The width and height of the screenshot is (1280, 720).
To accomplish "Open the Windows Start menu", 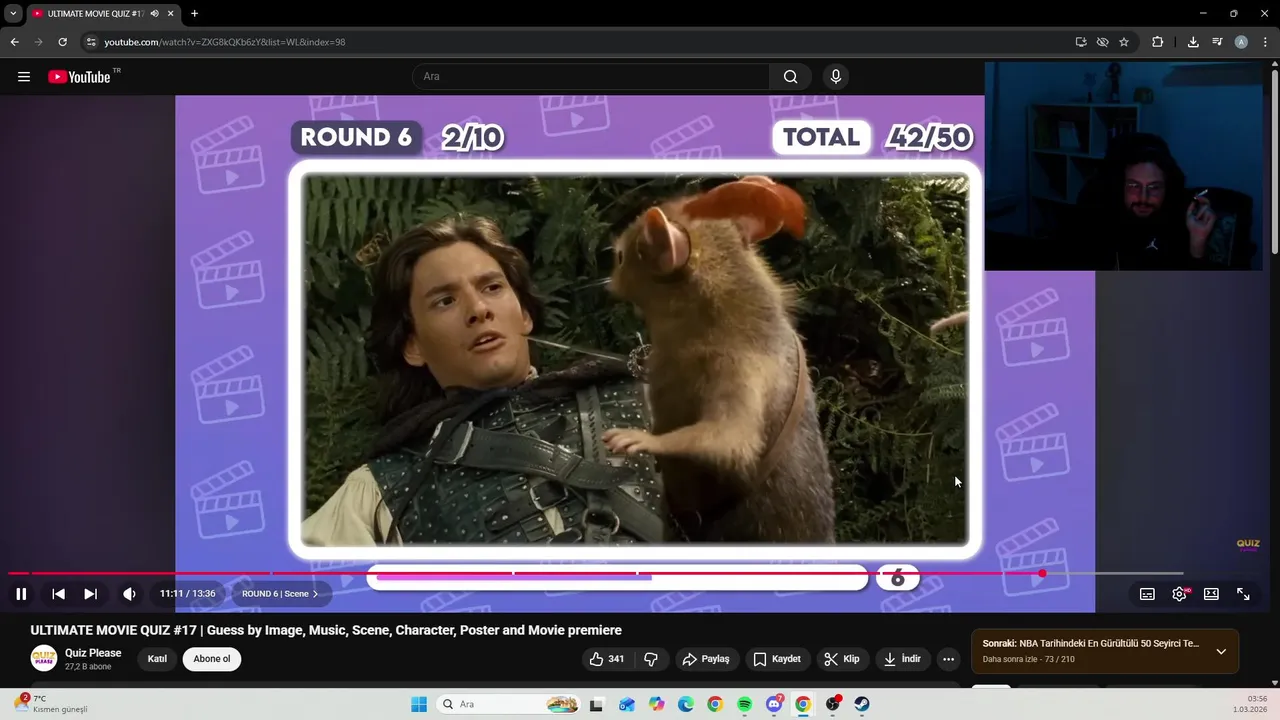I will tap(419, 704).
